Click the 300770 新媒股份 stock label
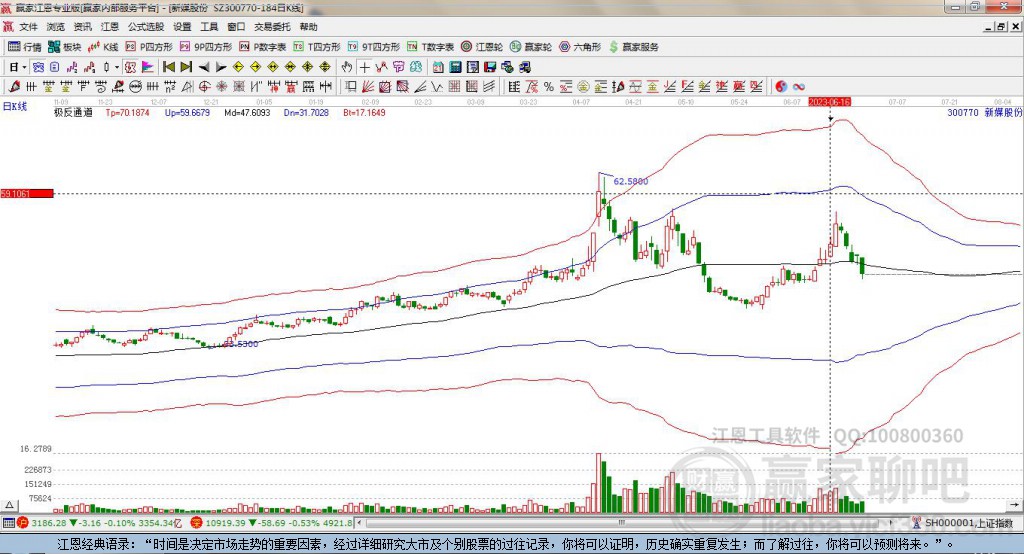 pos(984,112)
